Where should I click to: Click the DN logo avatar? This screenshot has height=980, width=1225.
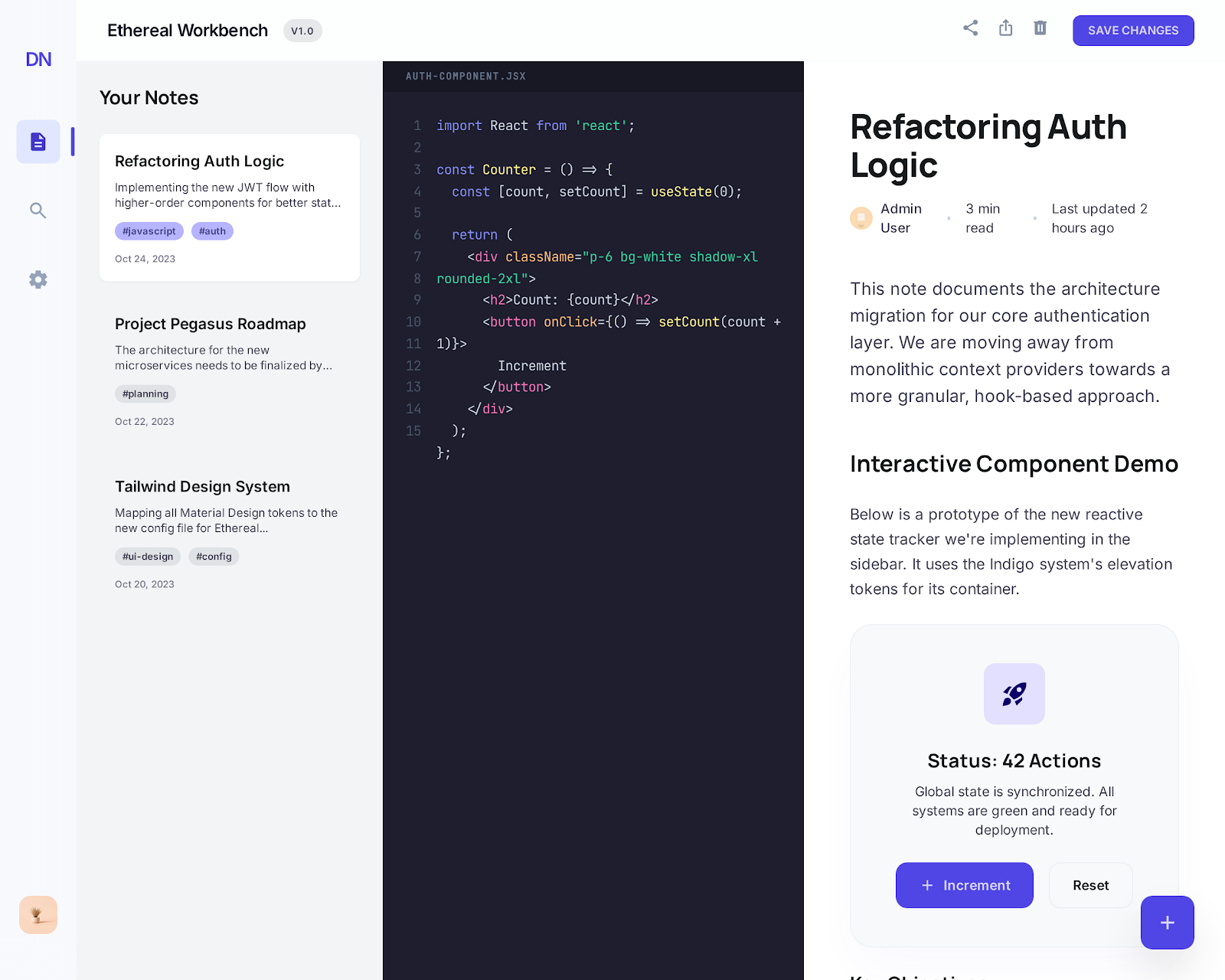click(38, 59)
